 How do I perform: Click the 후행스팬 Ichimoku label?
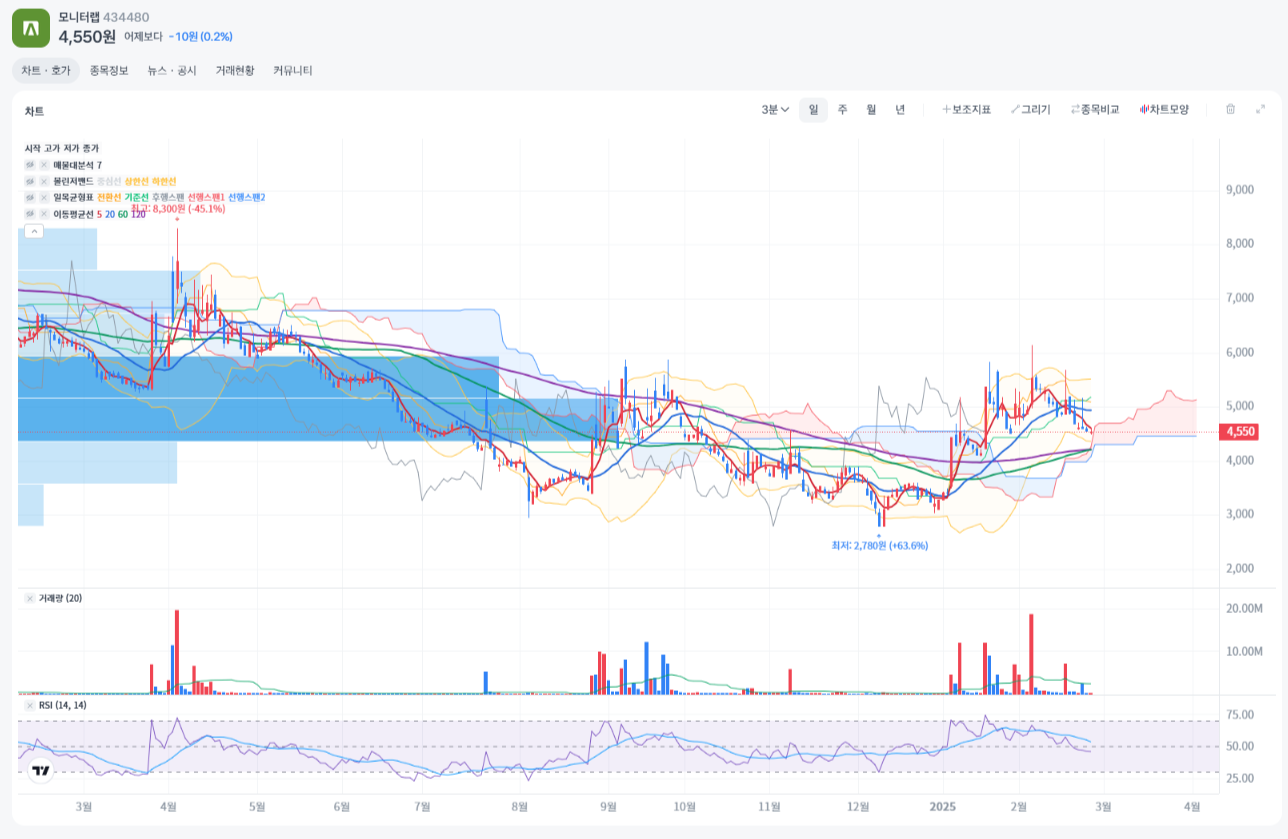(x=168, y=197)
